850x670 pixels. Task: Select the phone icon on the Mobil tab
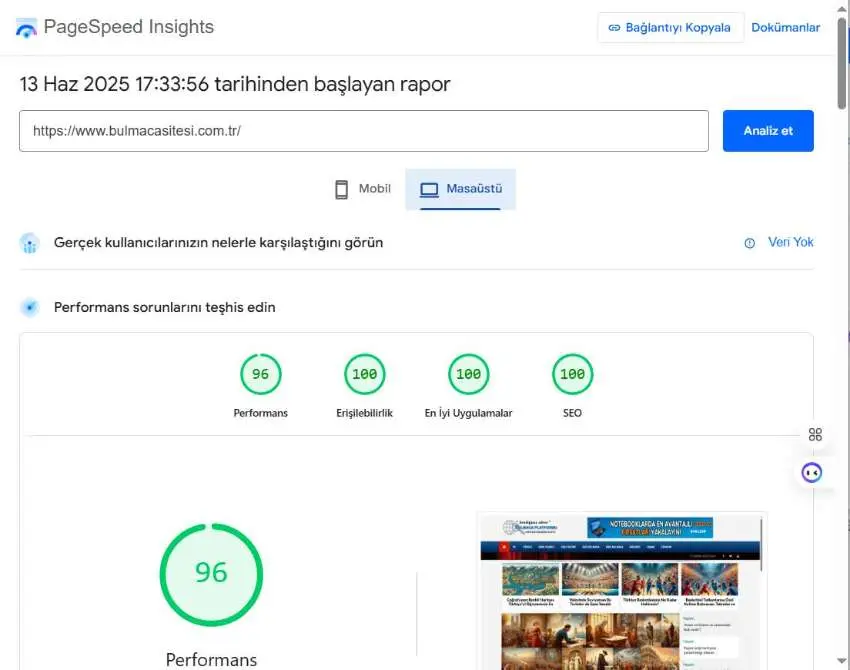[341, 188]
